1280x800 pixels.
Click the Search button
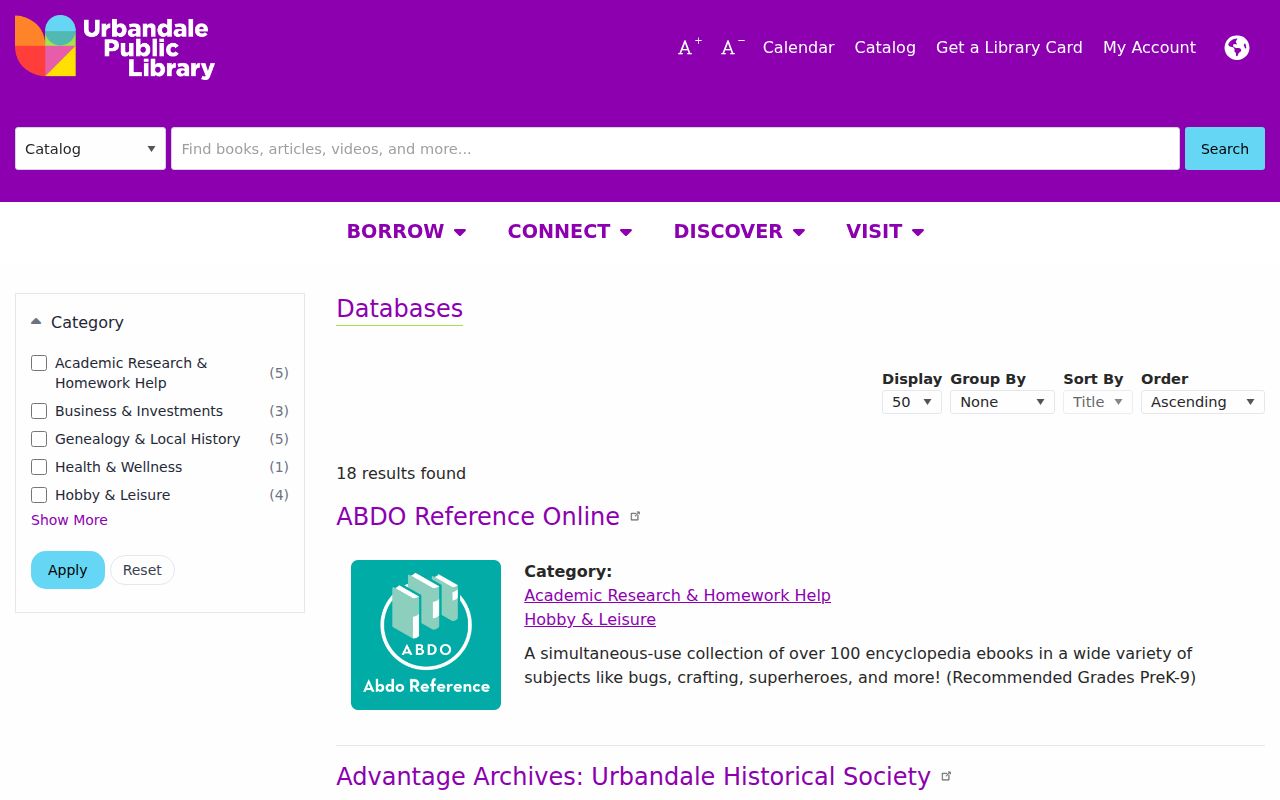click(x=1225, y=149)
